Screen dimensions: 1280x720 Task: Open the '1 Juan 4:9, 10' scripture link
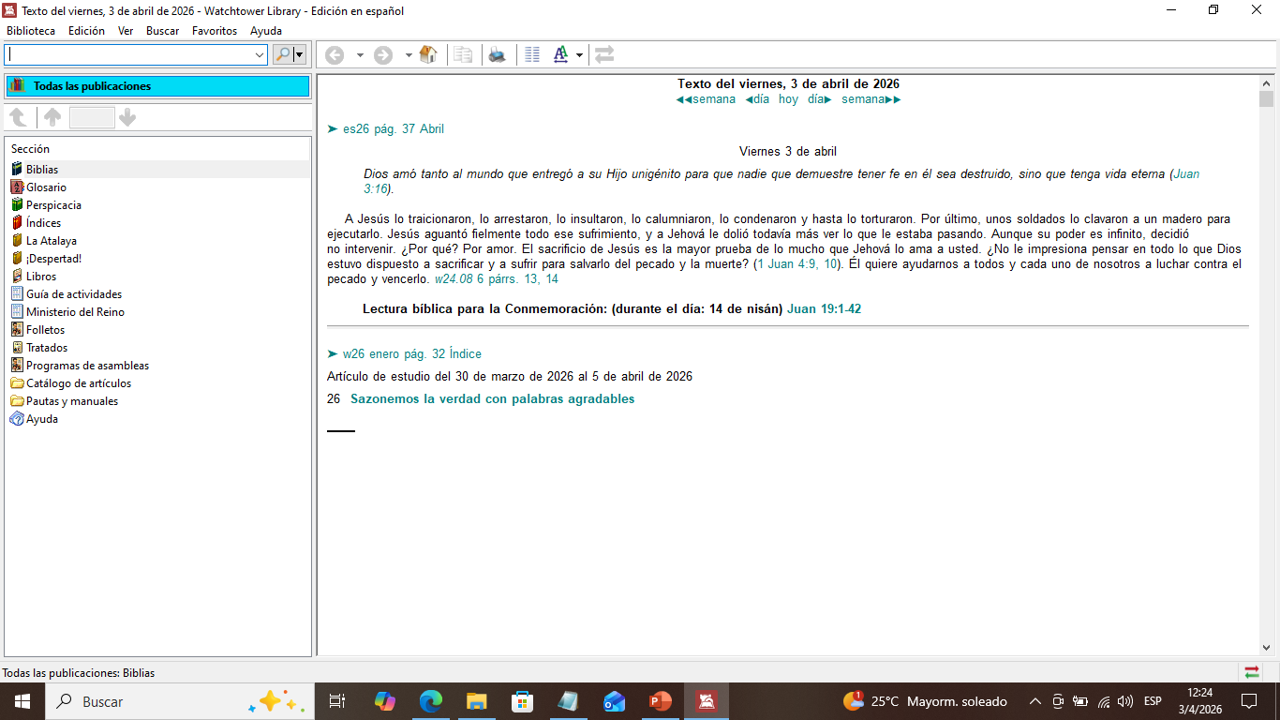pos(799,264)
